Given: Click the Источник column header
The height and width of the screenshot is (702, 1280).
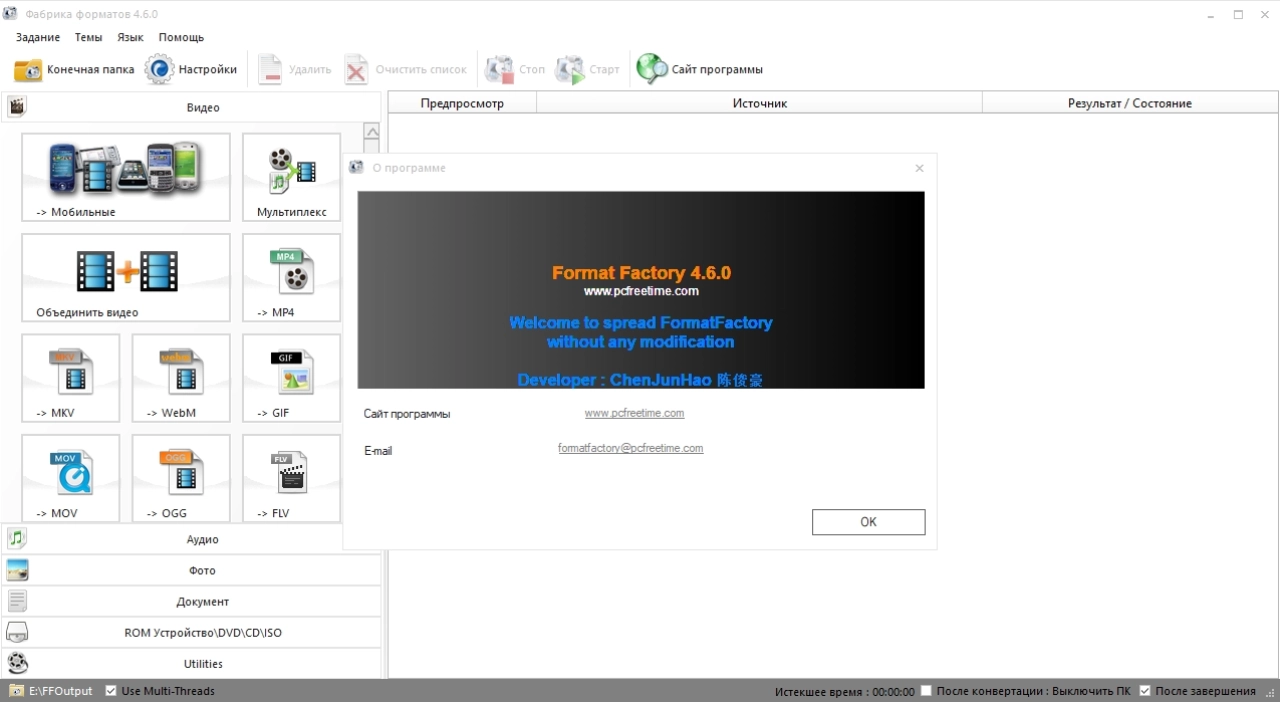Looking at the screenshot, I should (x=760, y=103).
